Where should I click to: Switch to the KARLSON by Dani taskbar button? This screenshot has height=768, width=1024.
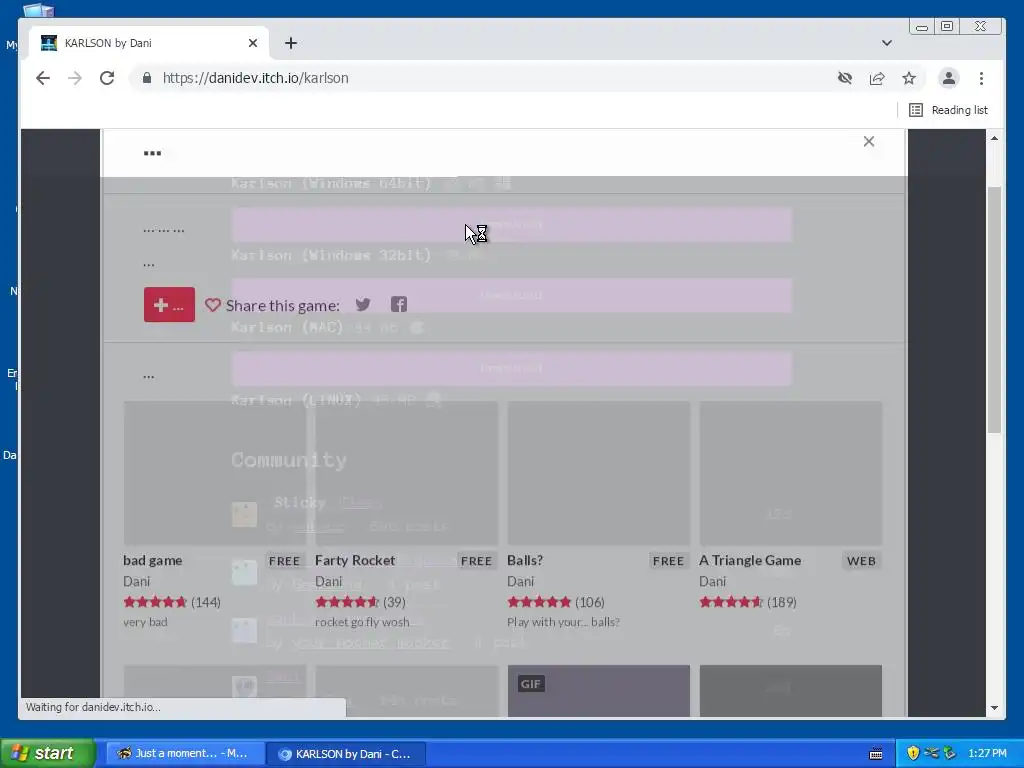pos(347,754)
